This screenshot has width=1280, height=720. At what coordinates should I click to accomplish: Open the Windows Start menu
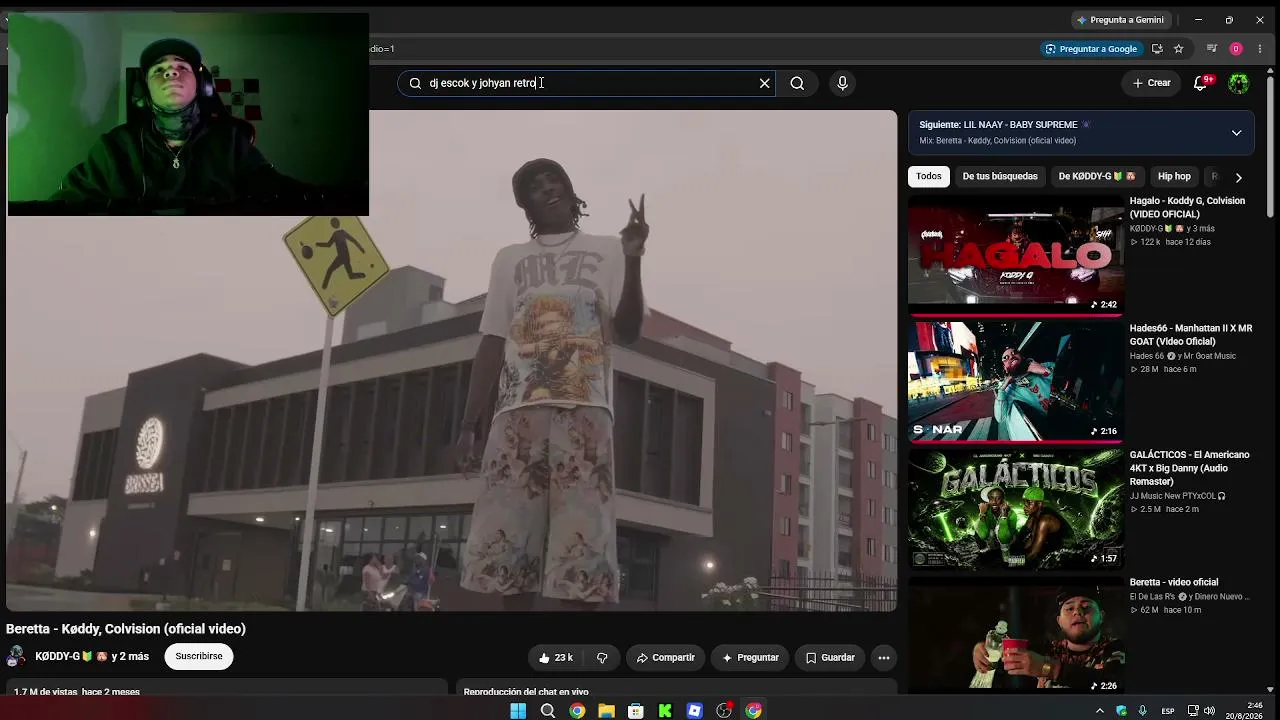tap(518, 711)
